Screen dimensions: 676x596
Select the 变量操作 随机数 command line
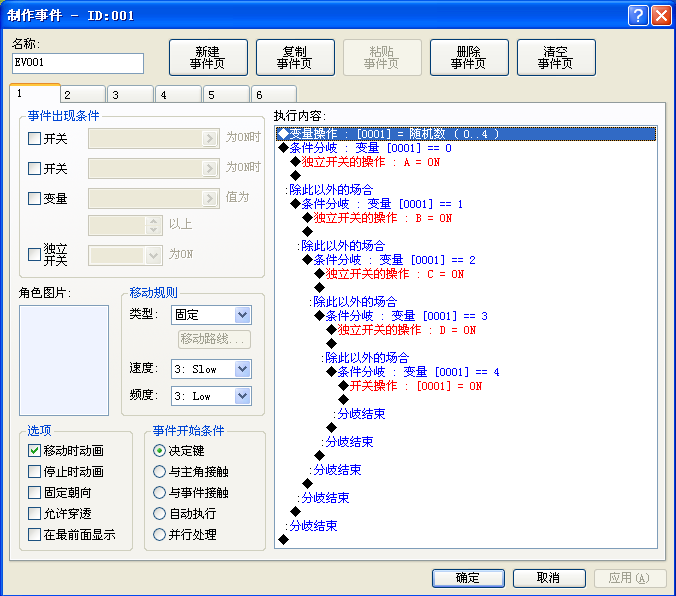coord(466,134)
